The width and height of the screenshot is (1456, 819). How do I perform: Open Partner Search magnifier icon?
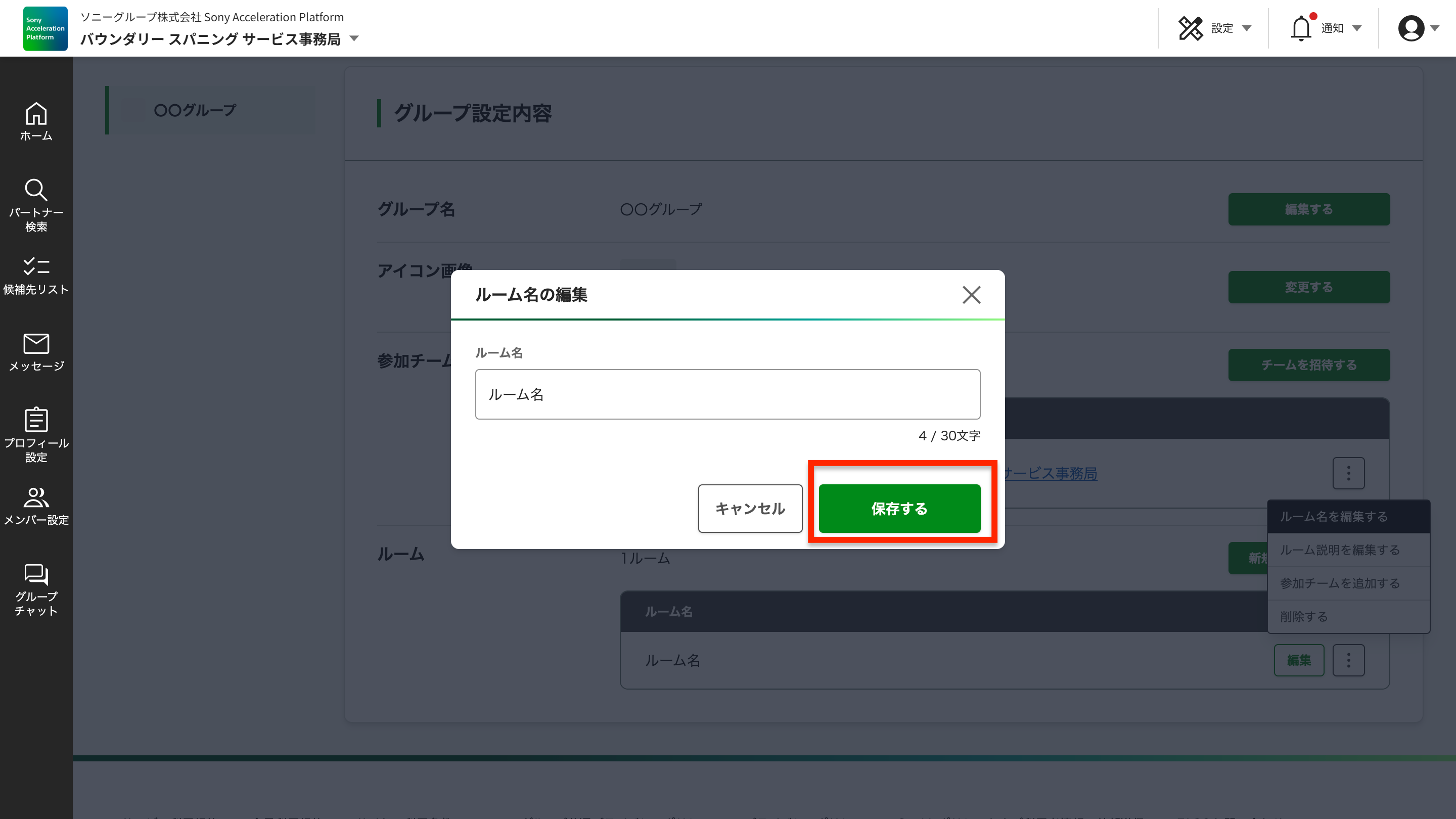pos(36,191)
